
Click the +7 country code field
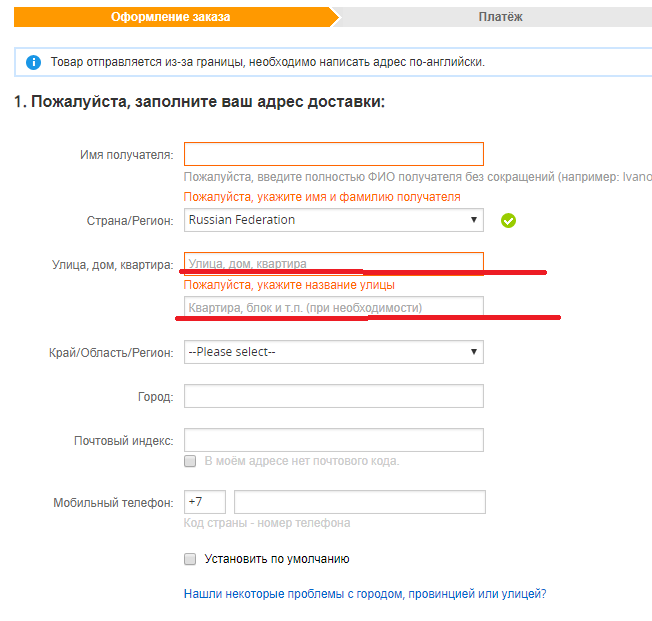pos(205,502)
